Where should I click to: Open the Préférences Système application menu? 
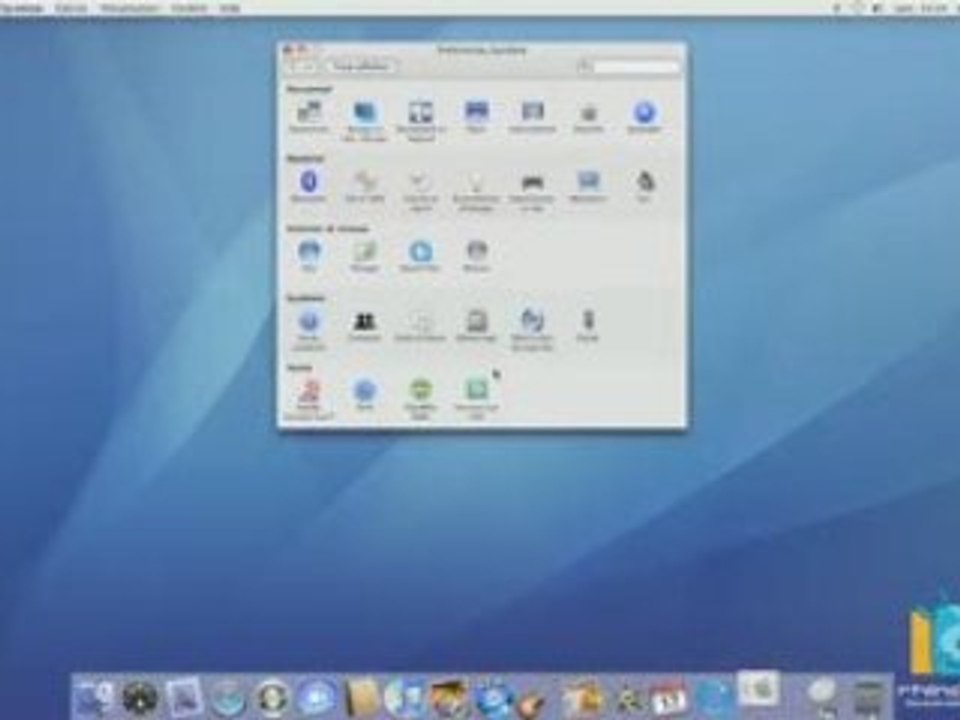click(x=22, y=8)
